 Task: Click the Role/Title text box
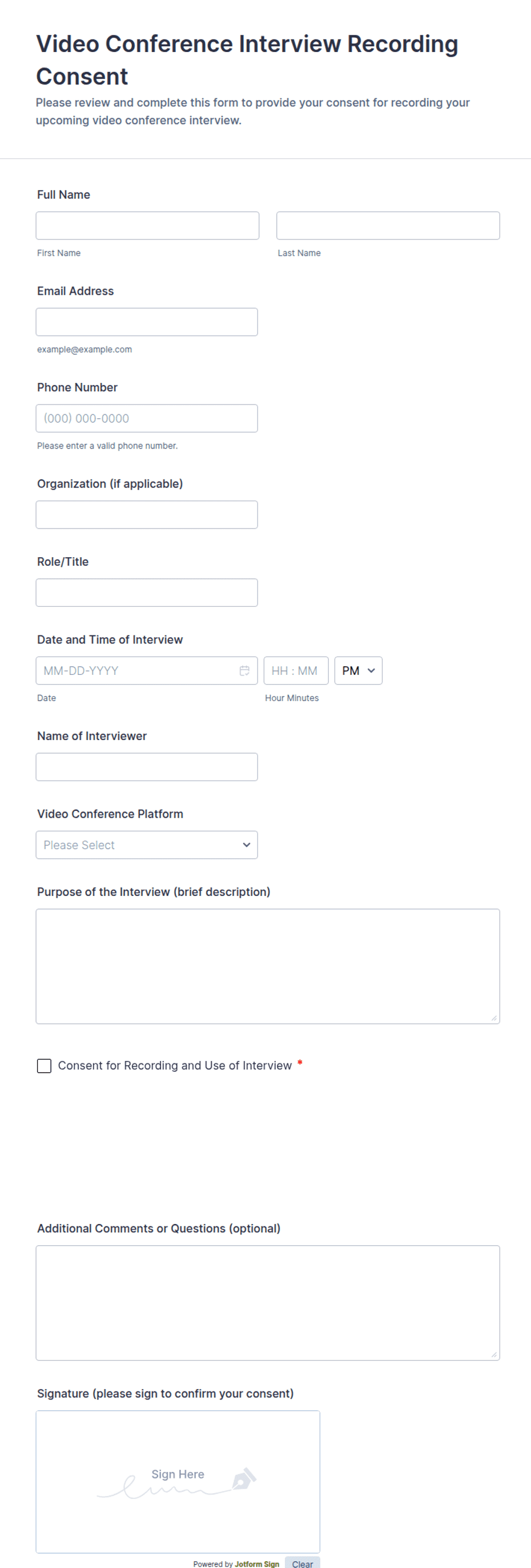147,592
